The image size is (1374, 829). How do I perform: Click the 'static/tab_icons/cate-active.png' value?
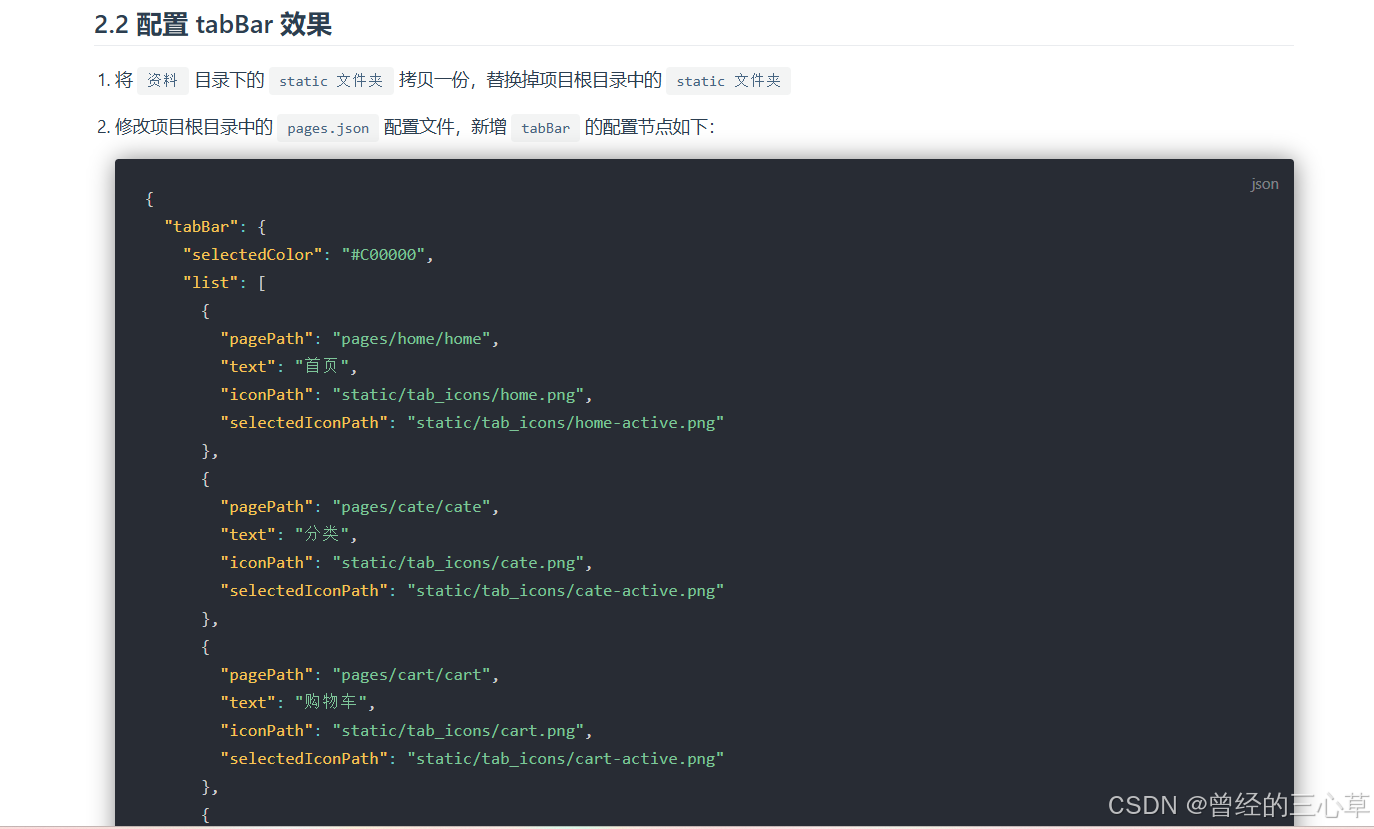565,591
